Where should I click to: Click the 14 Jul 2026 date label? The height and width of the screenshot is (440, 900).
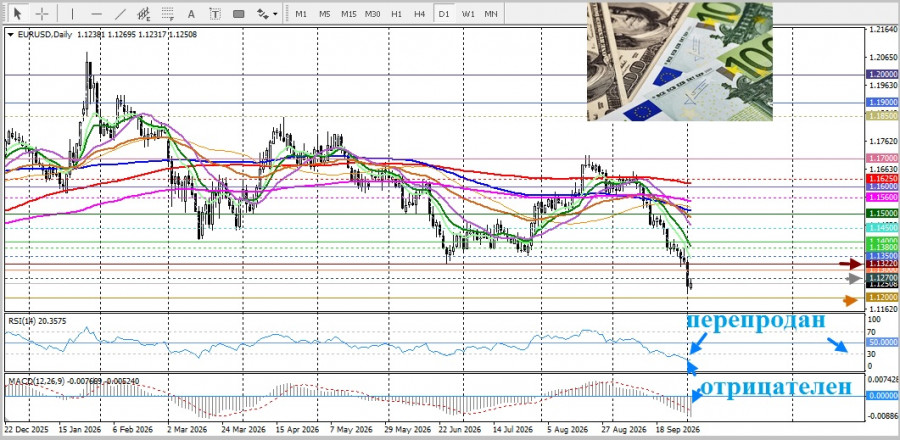tap(513, 429)
